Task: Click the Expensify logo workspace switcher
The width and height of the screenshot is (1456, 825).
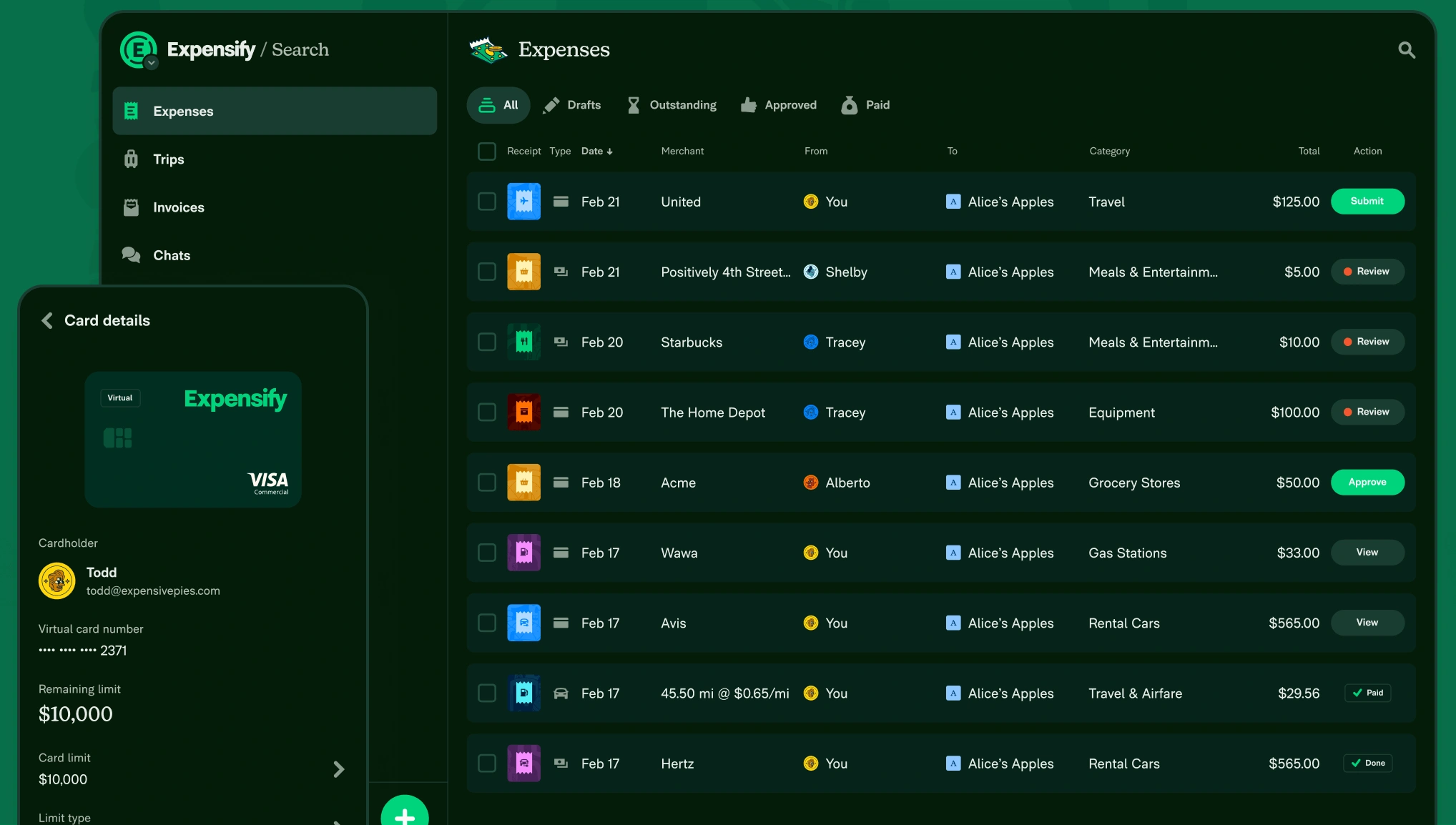Action: 138,50
